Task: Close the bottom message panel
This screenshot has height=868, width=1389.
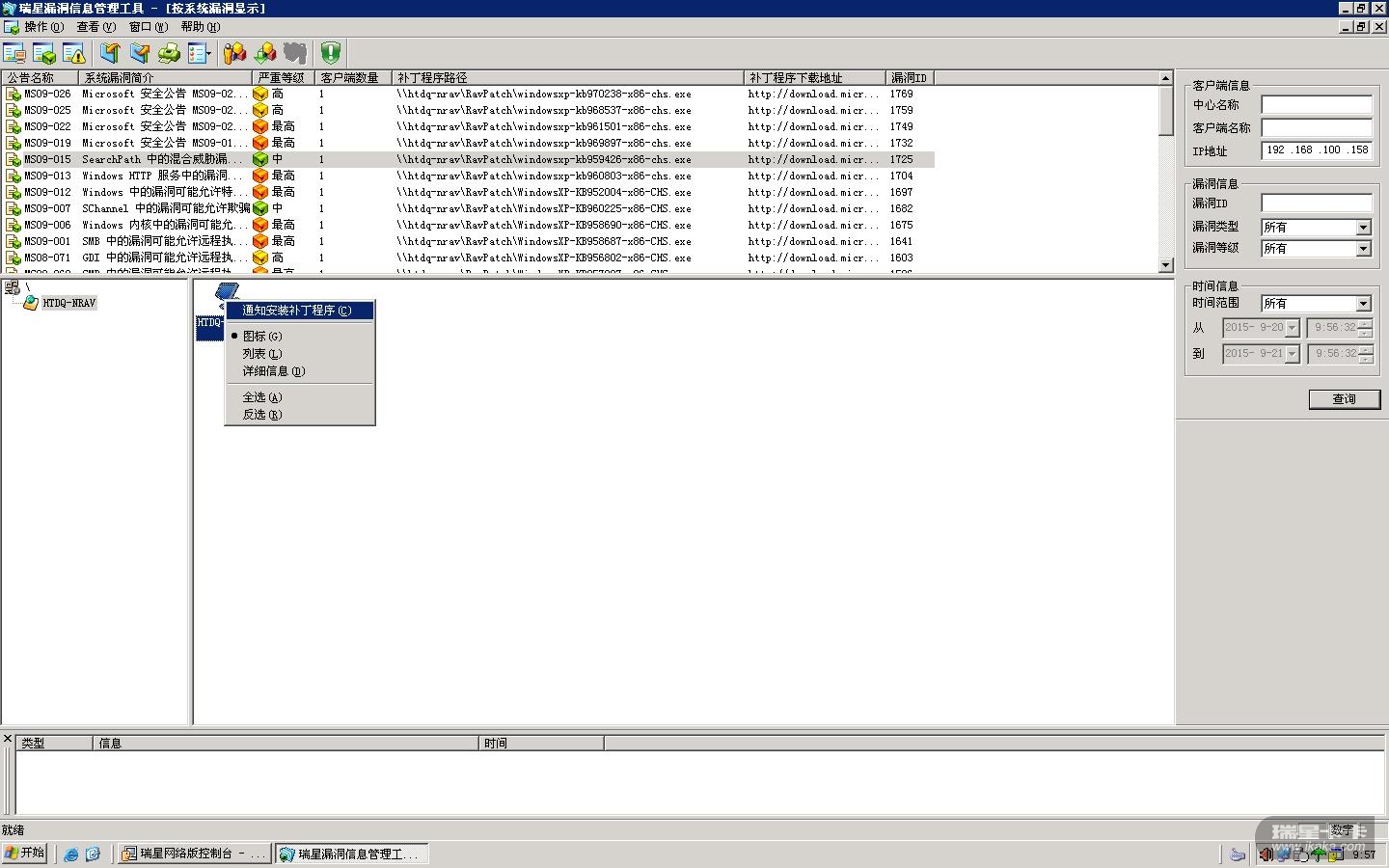Action: click(8, 740)
